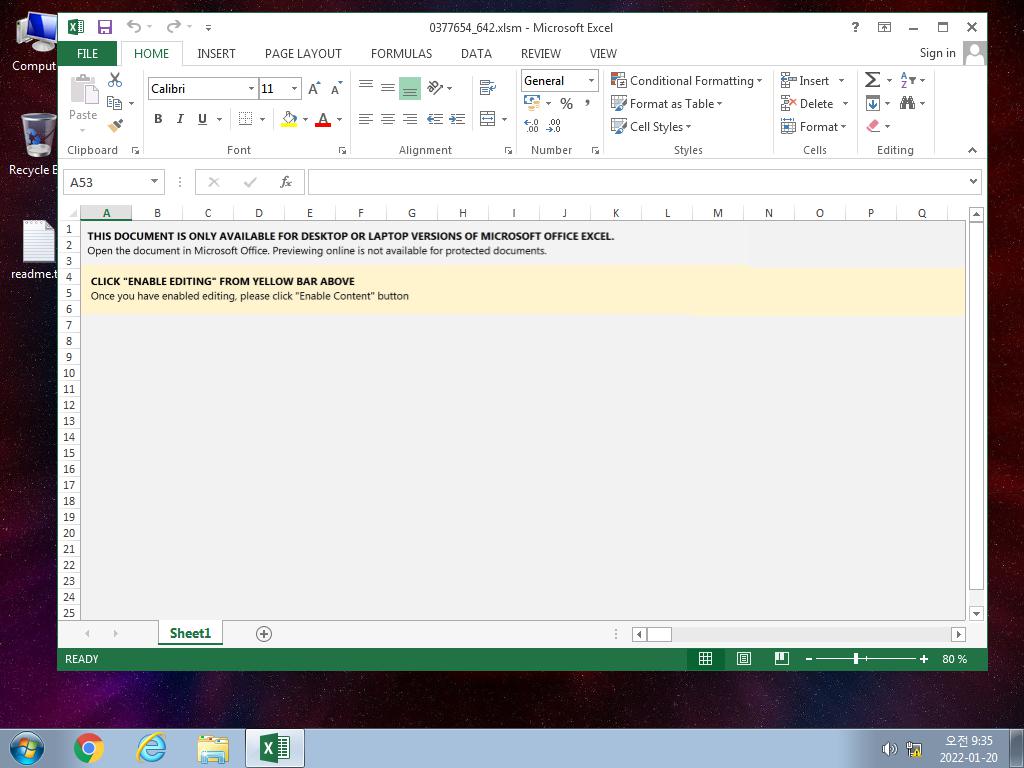Screen dimensions: 1024x768
Task: Open the Format cells menu
Action: pos(813,126)
